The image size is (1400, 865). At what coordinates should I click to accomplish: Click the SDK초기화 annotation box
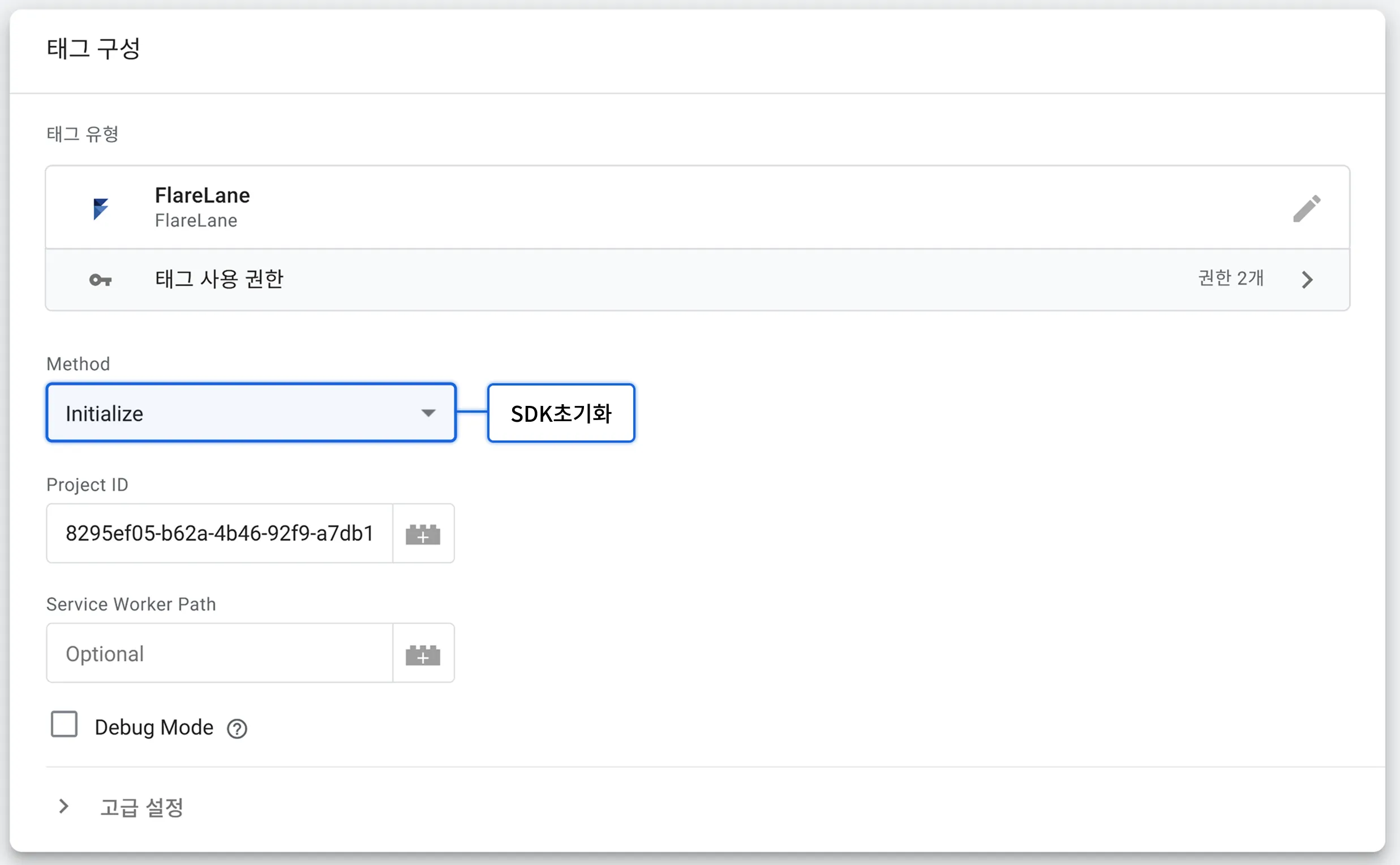click(561, 413)
